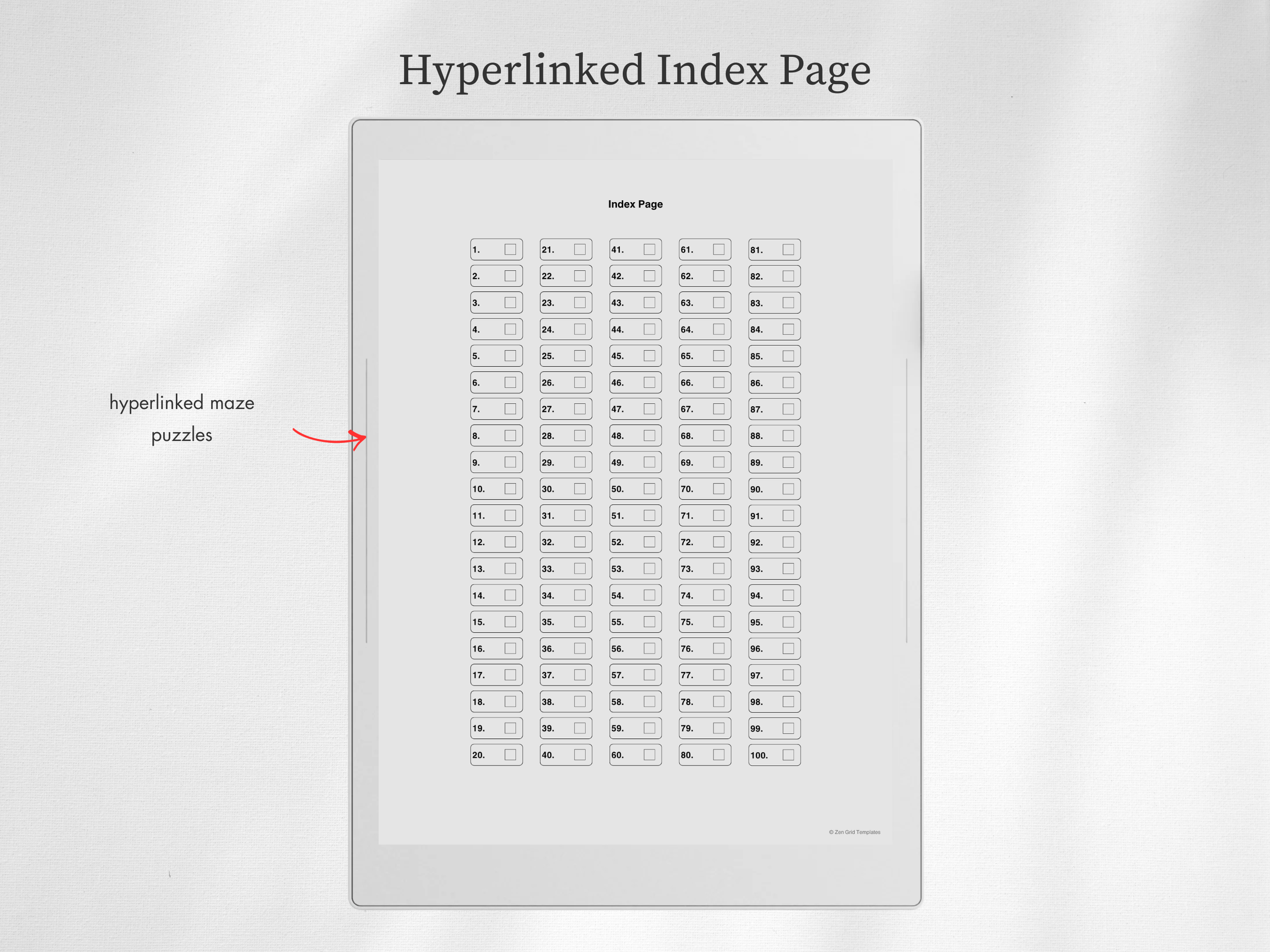1270x952 pixels.
Task: Check off entry 61
Action: click(x=719, y=250)
